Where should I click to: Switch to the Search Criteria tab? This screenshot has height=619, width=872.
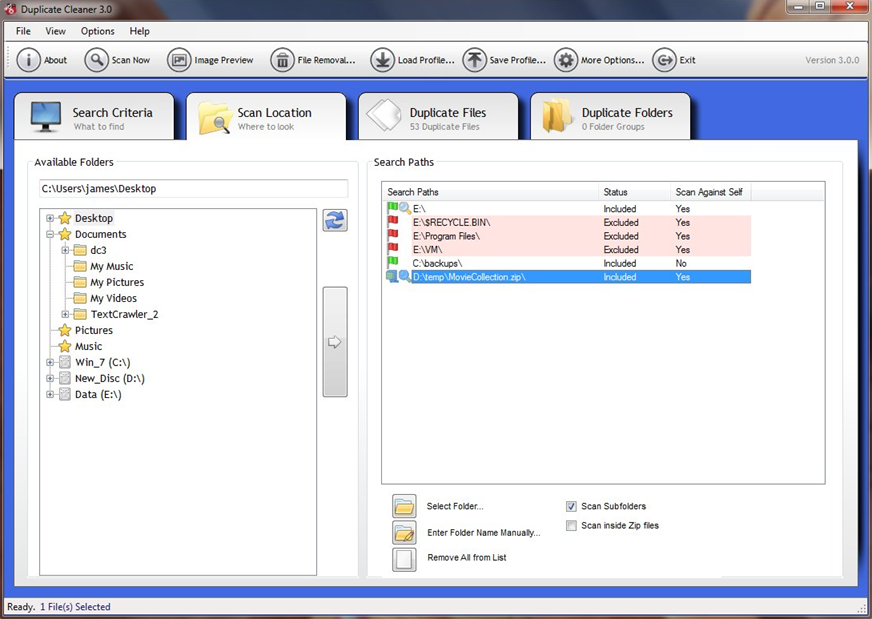tap(94, 116)
